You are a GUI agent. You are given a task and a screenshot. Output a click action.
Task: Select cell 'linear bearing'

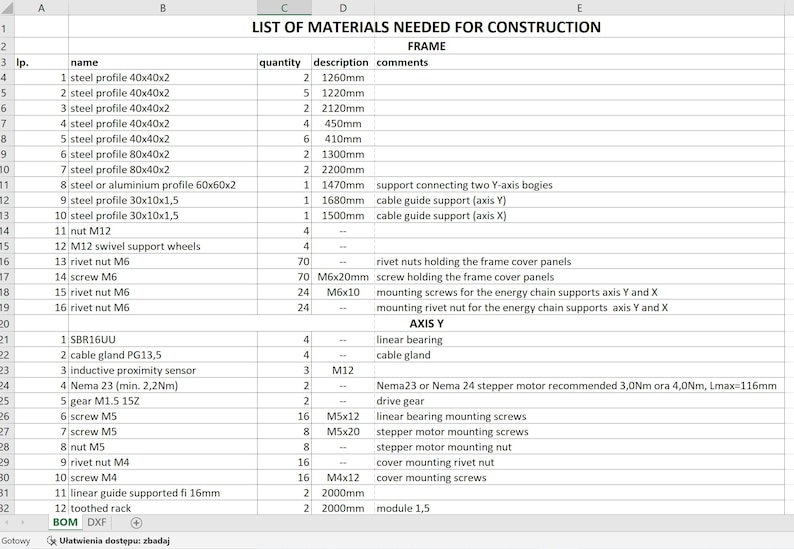click(579, 339)
